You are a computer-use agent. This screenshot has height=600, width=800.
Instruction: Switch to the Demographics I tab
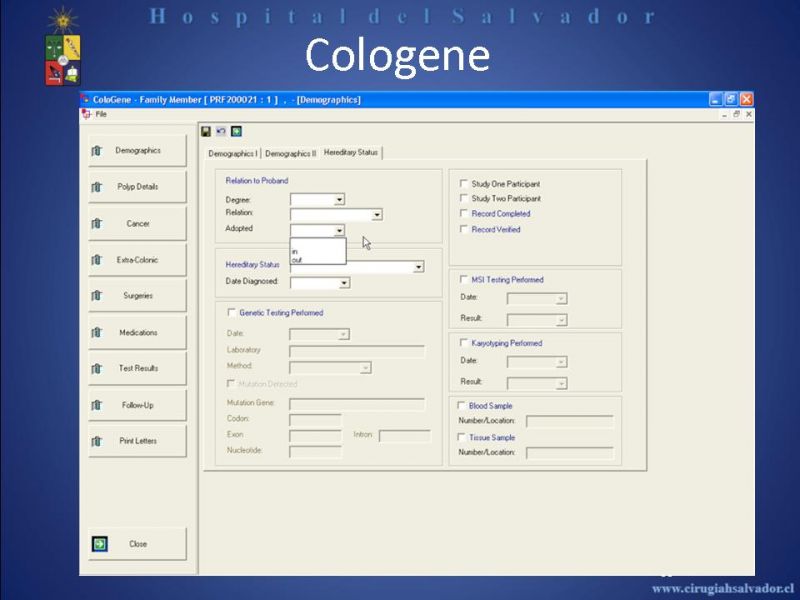pyautogui.click(x=232, y=153)
